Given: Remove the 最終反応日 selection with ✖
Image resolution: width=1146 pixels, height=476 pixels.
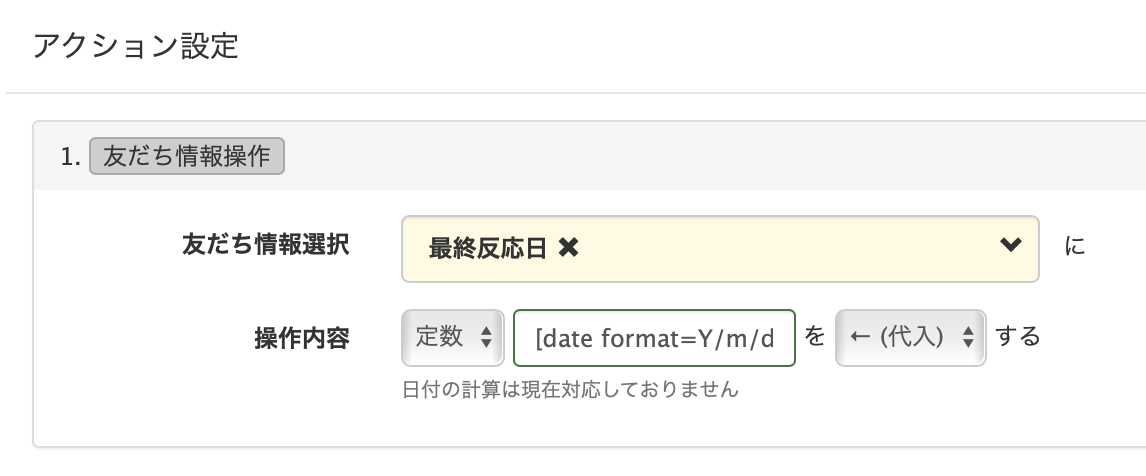Looking at the screenshot, I should (x=568, y=249).
